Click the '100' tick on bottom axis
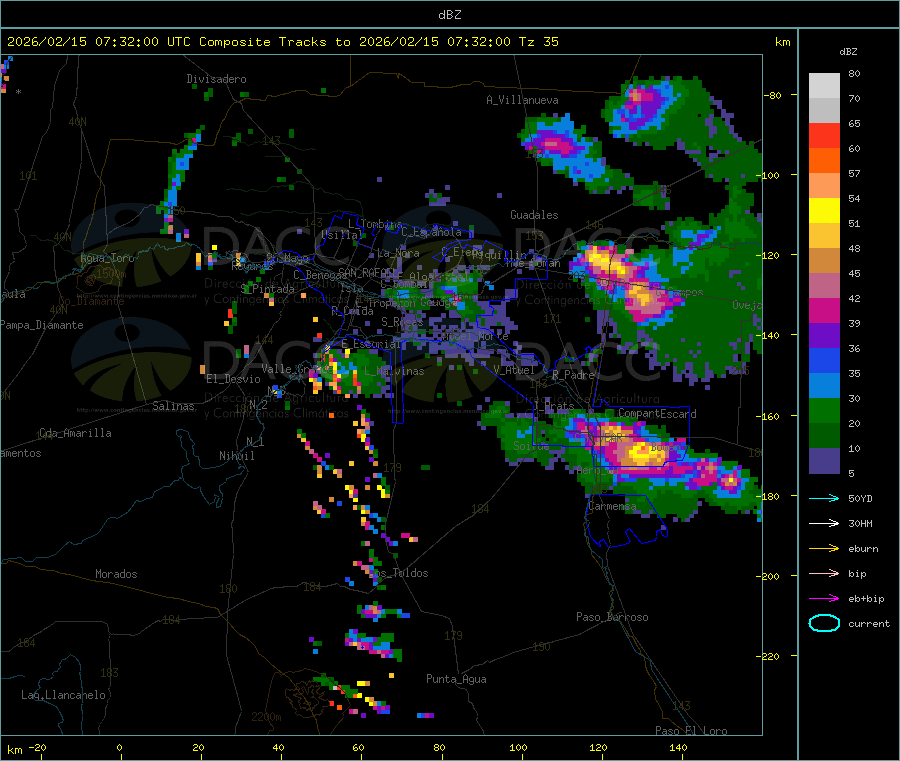Image resolution: width=900 pixels, height=761 pixels. click(518, 747)
